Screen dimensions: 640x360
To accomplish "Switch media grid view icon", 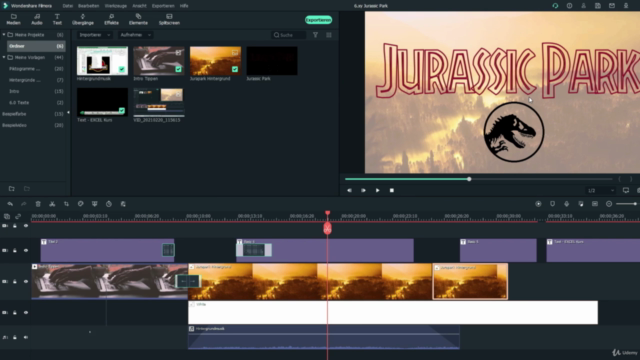I will [x=329, y=35].
